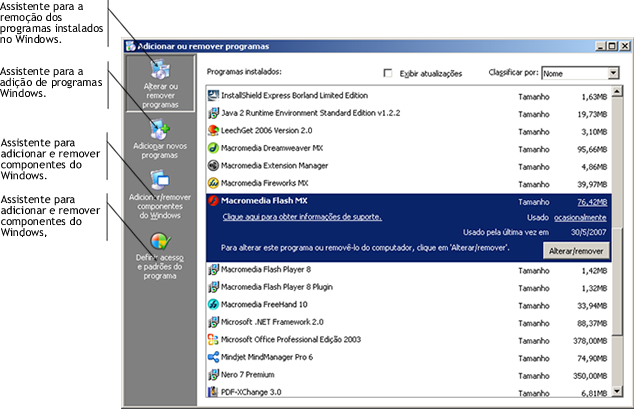Open the support information link for Flash MX
The width and height of the screenshot is (634, 409).
[x=300, y=217]
